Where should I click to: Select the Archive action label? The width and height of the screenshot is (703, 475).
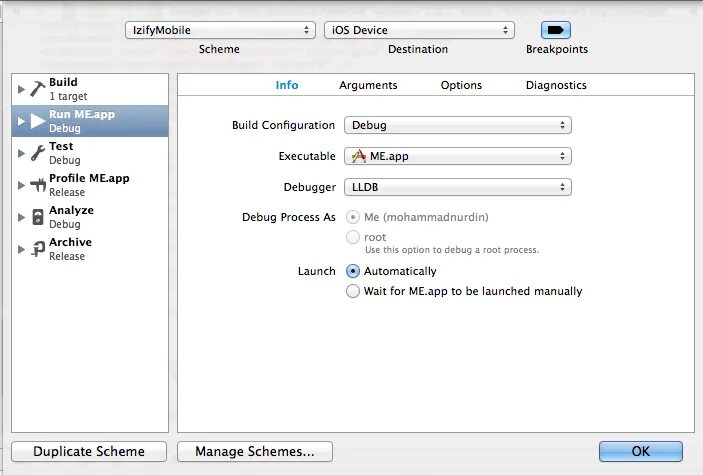point(70,242)
